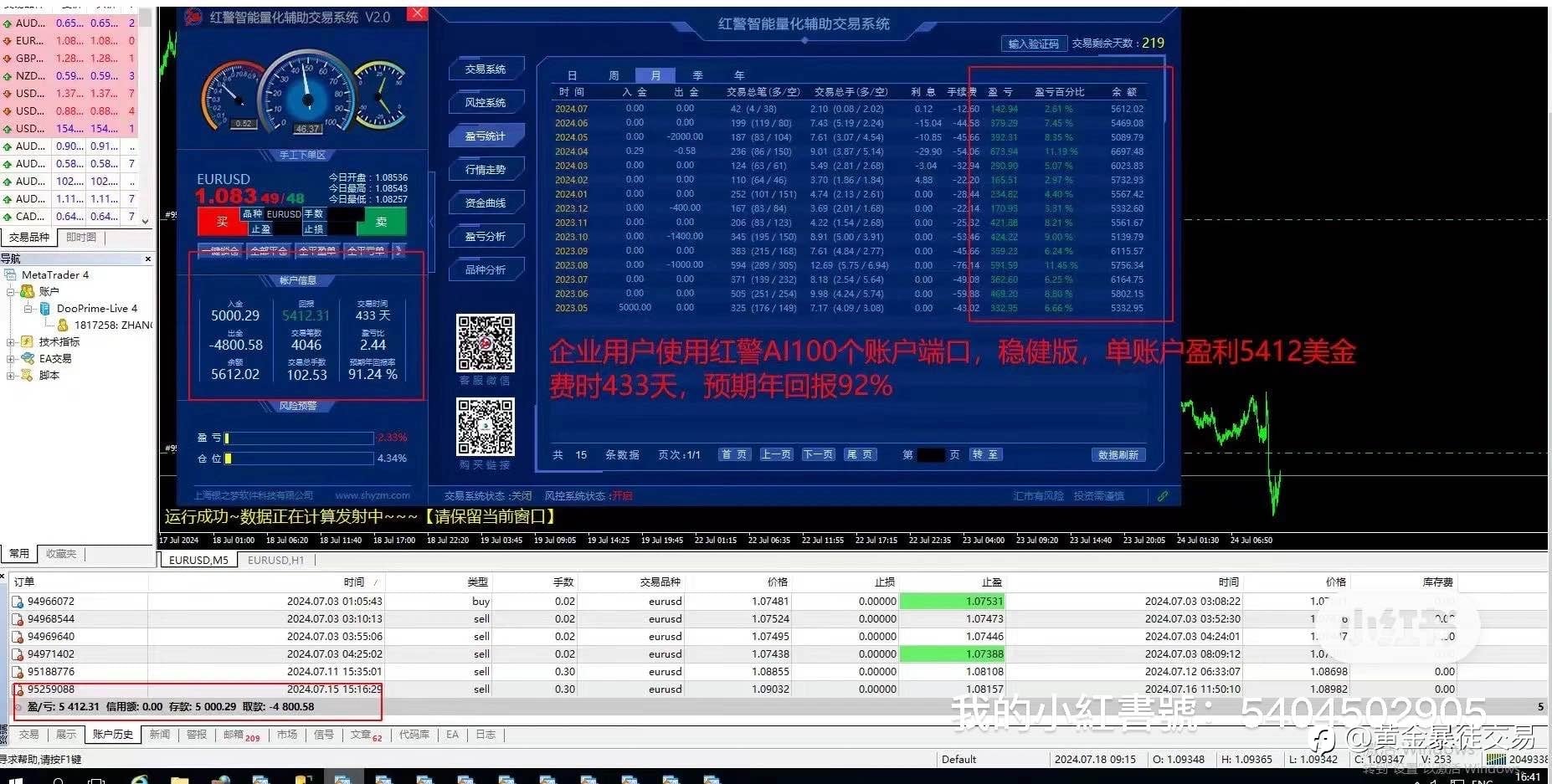Switch to the 收藏夹 tab
This screenshot has height=784, width=1552.
(x=61, y=554)
